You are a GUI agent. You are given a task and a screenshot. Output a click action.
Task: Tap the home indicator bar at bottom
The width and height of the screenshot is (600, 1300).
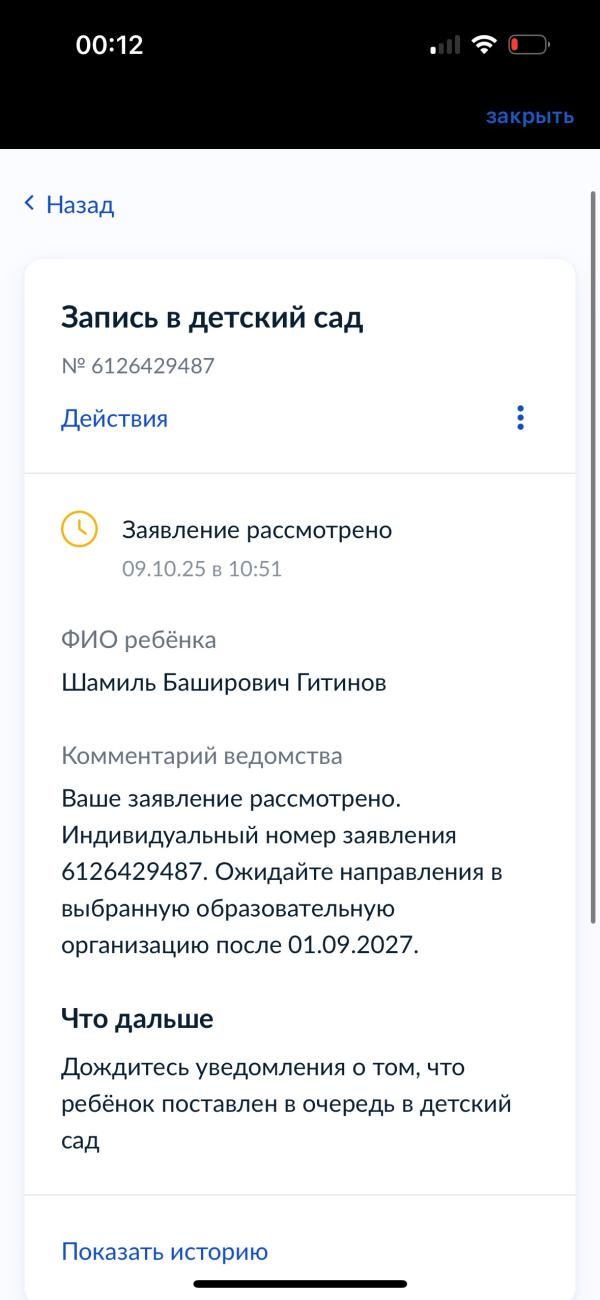click(x=300, y=1283)
